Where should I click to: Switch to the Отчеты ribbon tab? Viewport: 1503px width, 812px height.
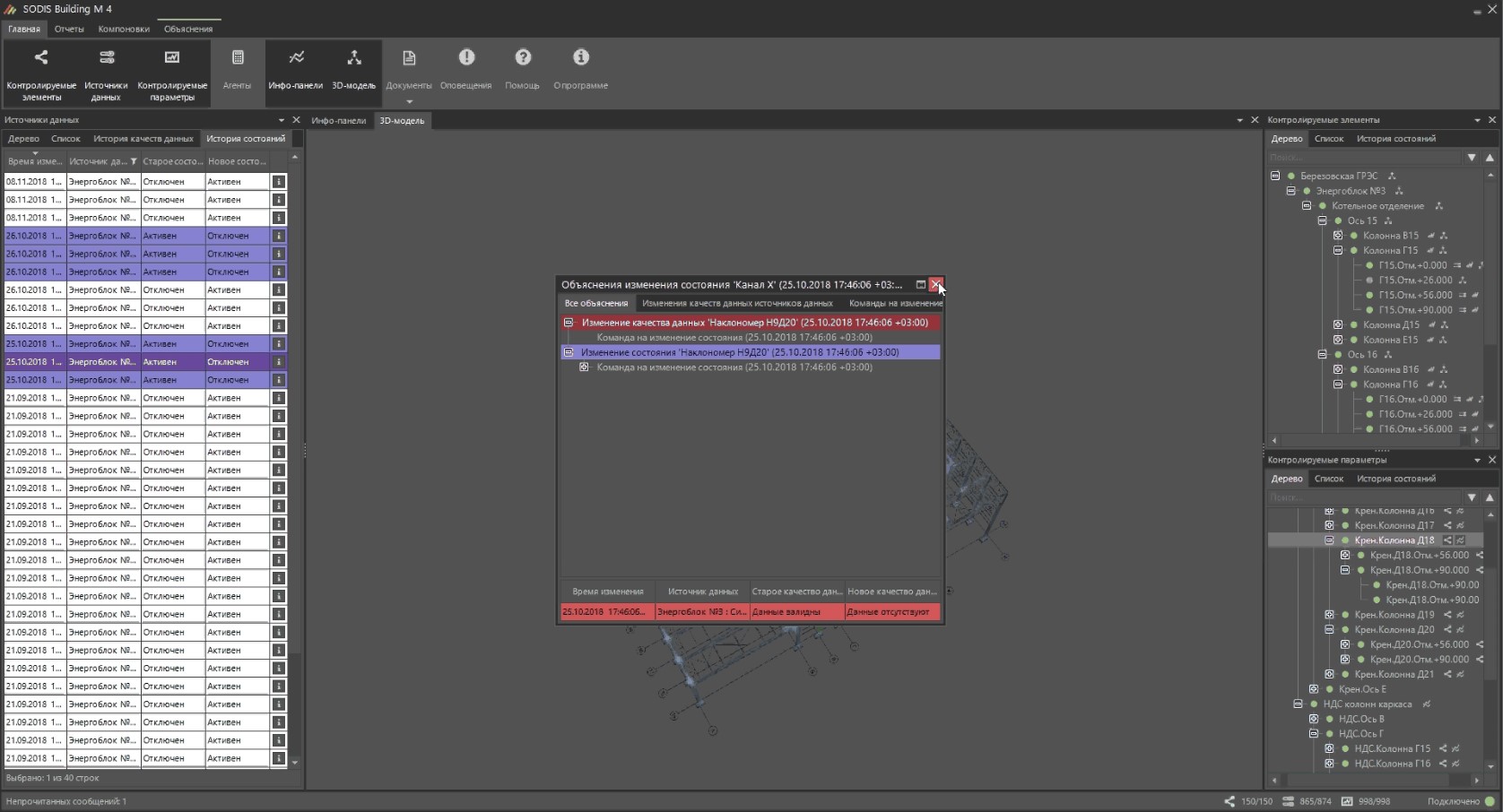point(69,29)
